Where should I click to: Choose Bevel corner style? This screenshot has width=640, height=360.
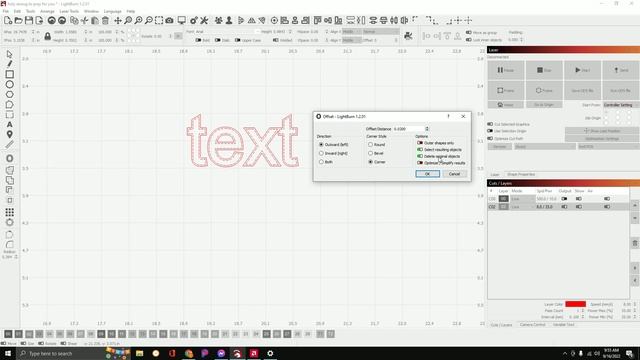pos(370,153)
